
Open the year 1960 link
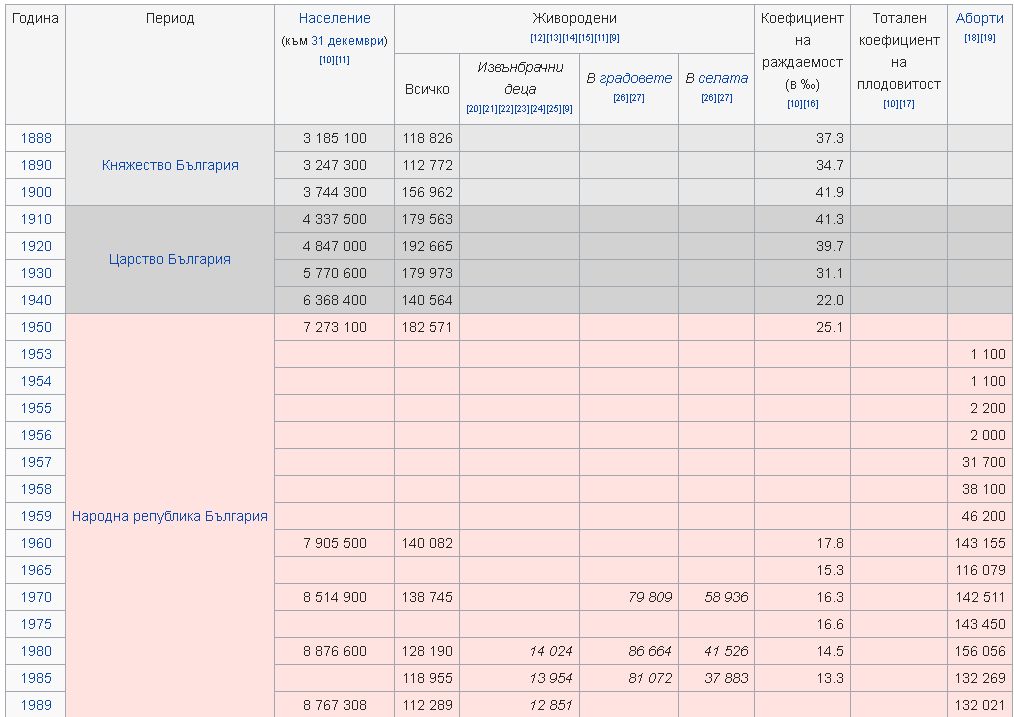tap(36, 543)
